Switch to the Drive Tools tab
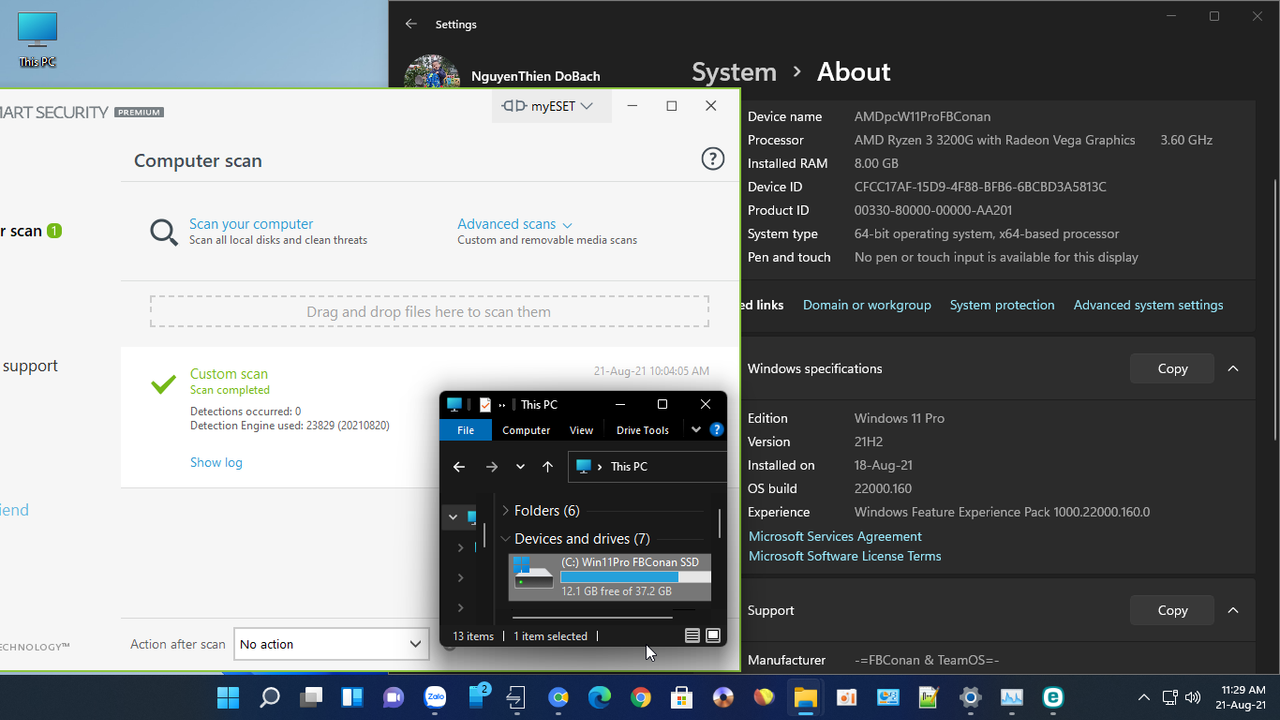Viewport: 1280px width, 720px height. (x=642, y=429)
